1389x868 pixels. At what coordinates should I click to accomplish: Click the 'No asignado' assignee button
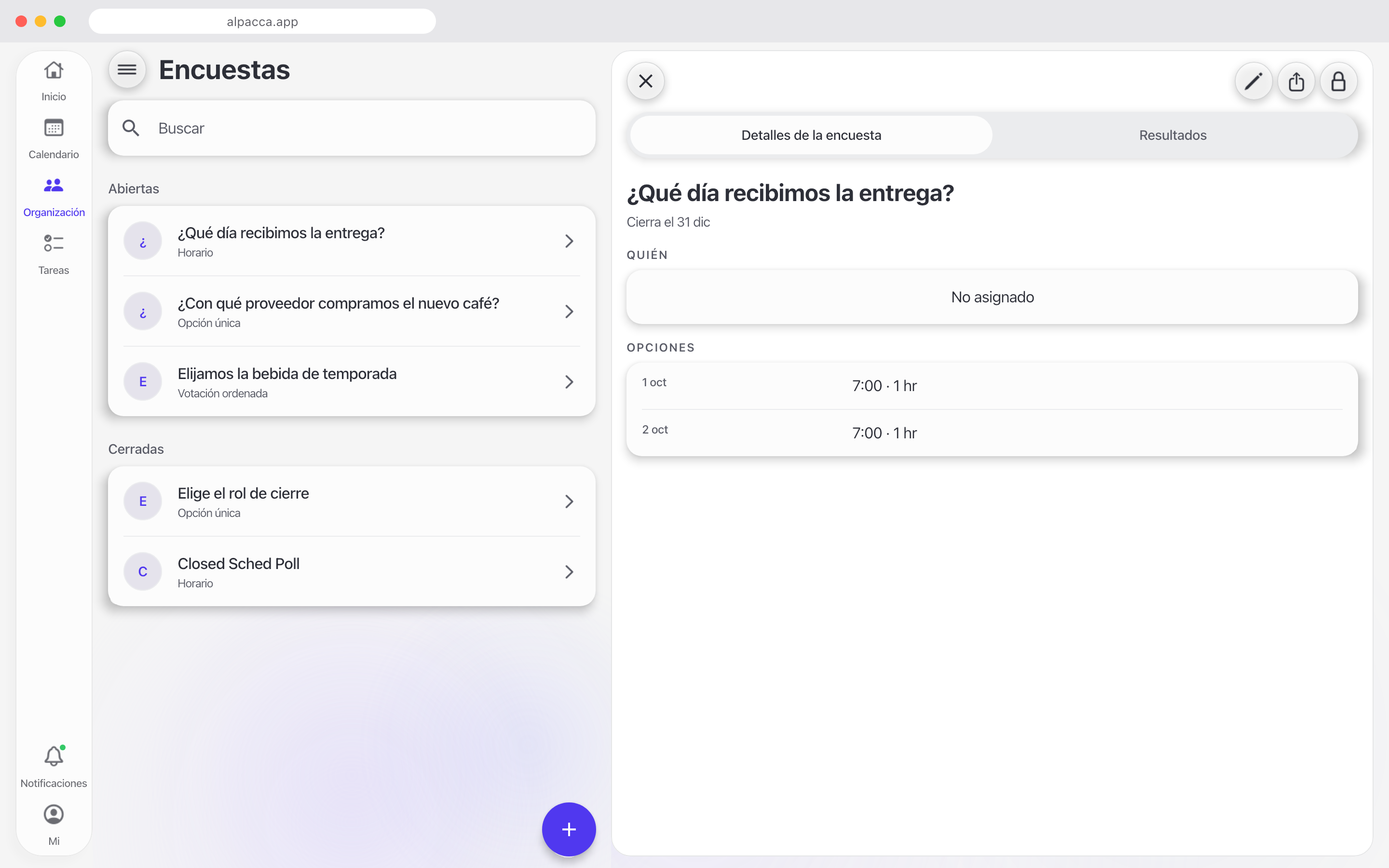pos(992,297)
